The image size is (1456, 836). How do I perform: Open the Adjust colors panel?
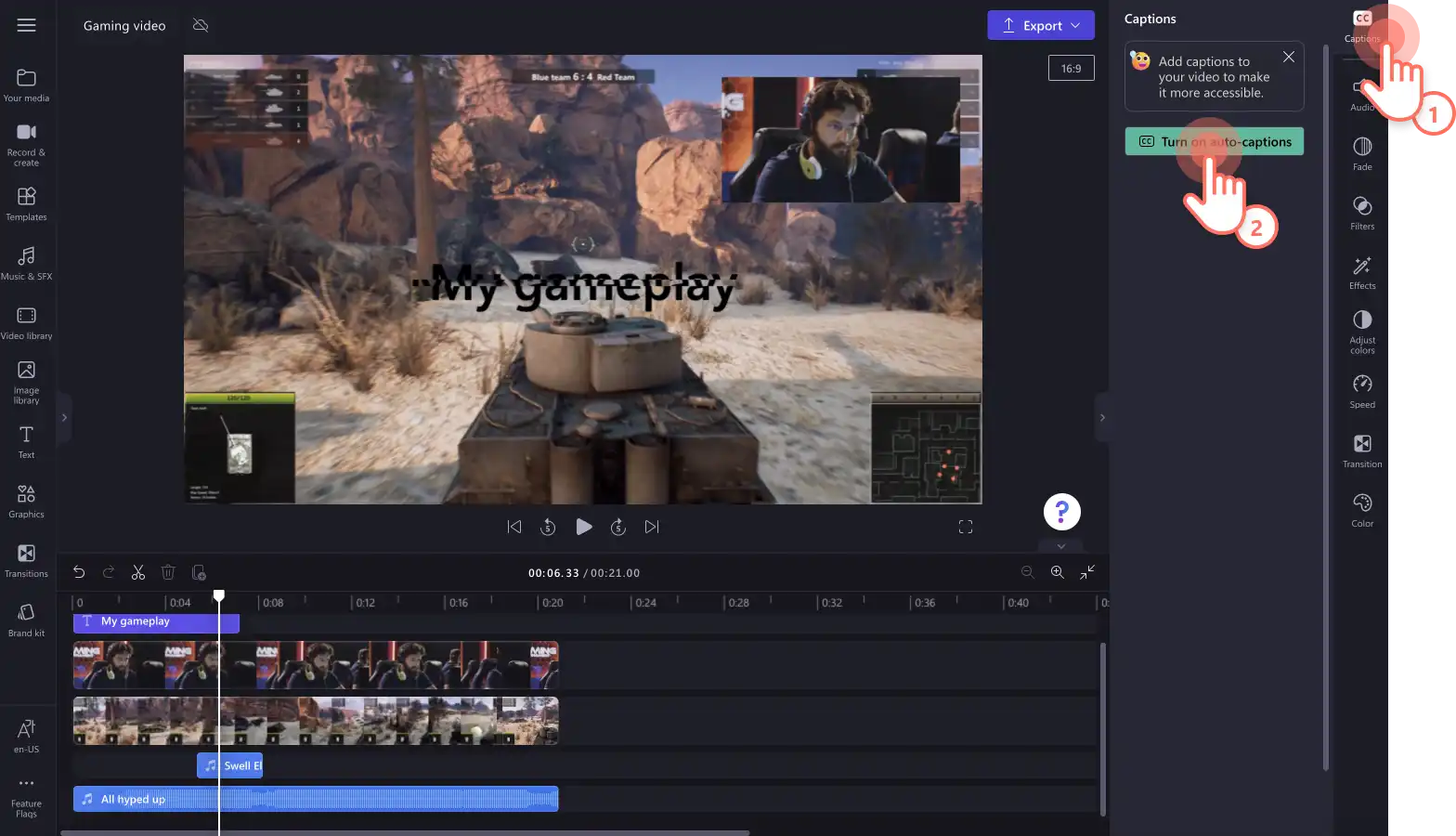click(x=1361, y=332)
